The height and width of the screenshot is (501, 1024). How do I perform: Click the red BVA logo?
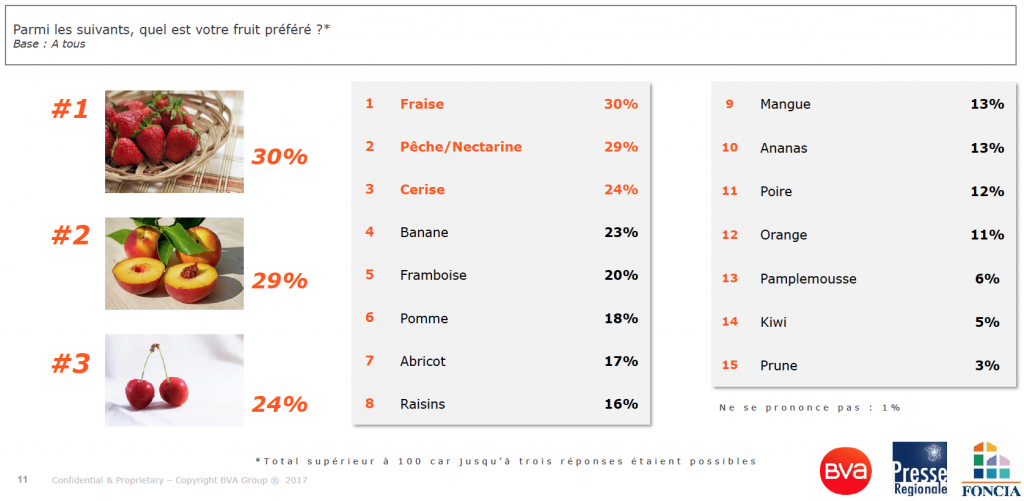tap(846, 471)
